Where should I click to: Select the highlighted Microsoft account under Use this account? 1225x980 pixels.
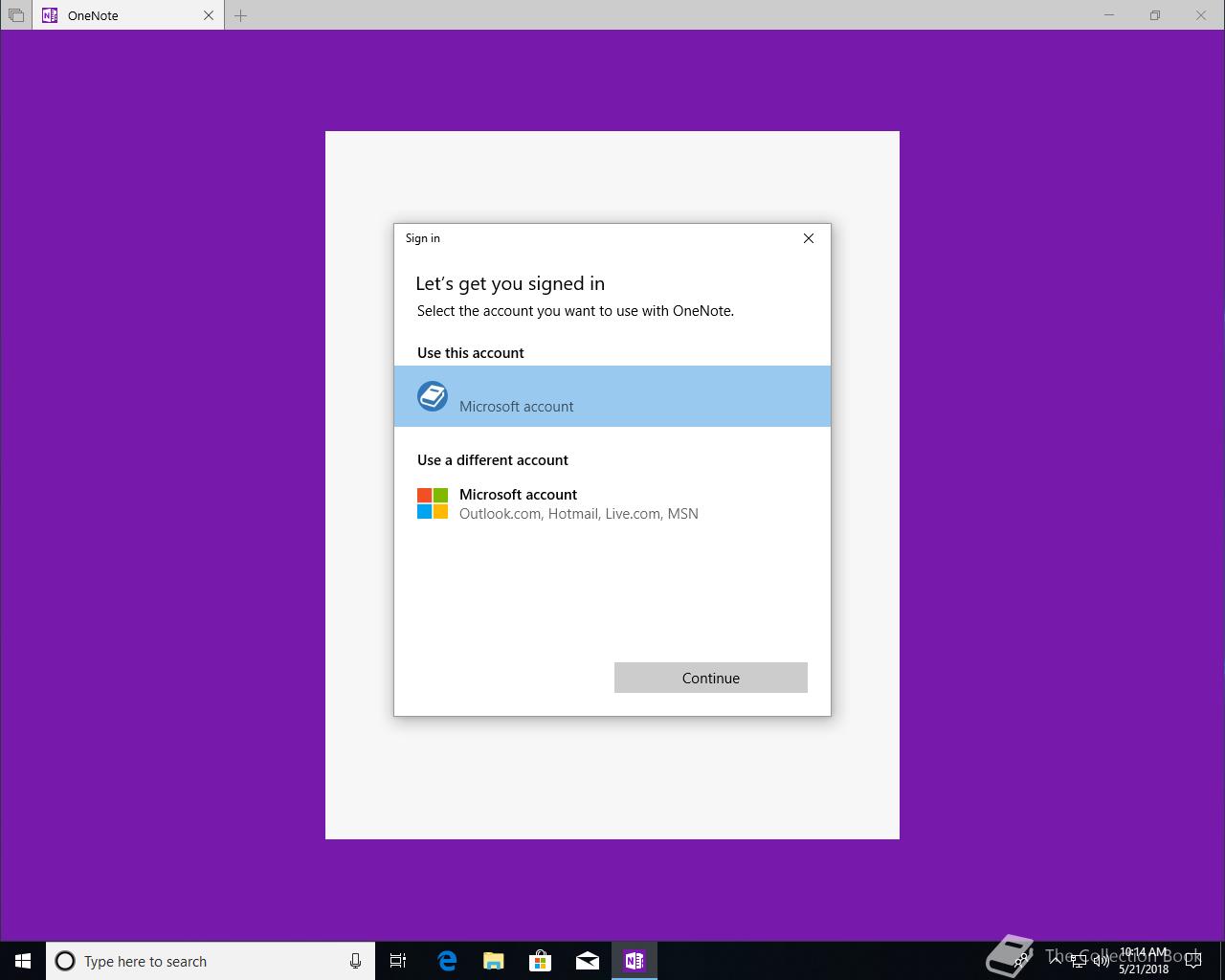(612, 396)
